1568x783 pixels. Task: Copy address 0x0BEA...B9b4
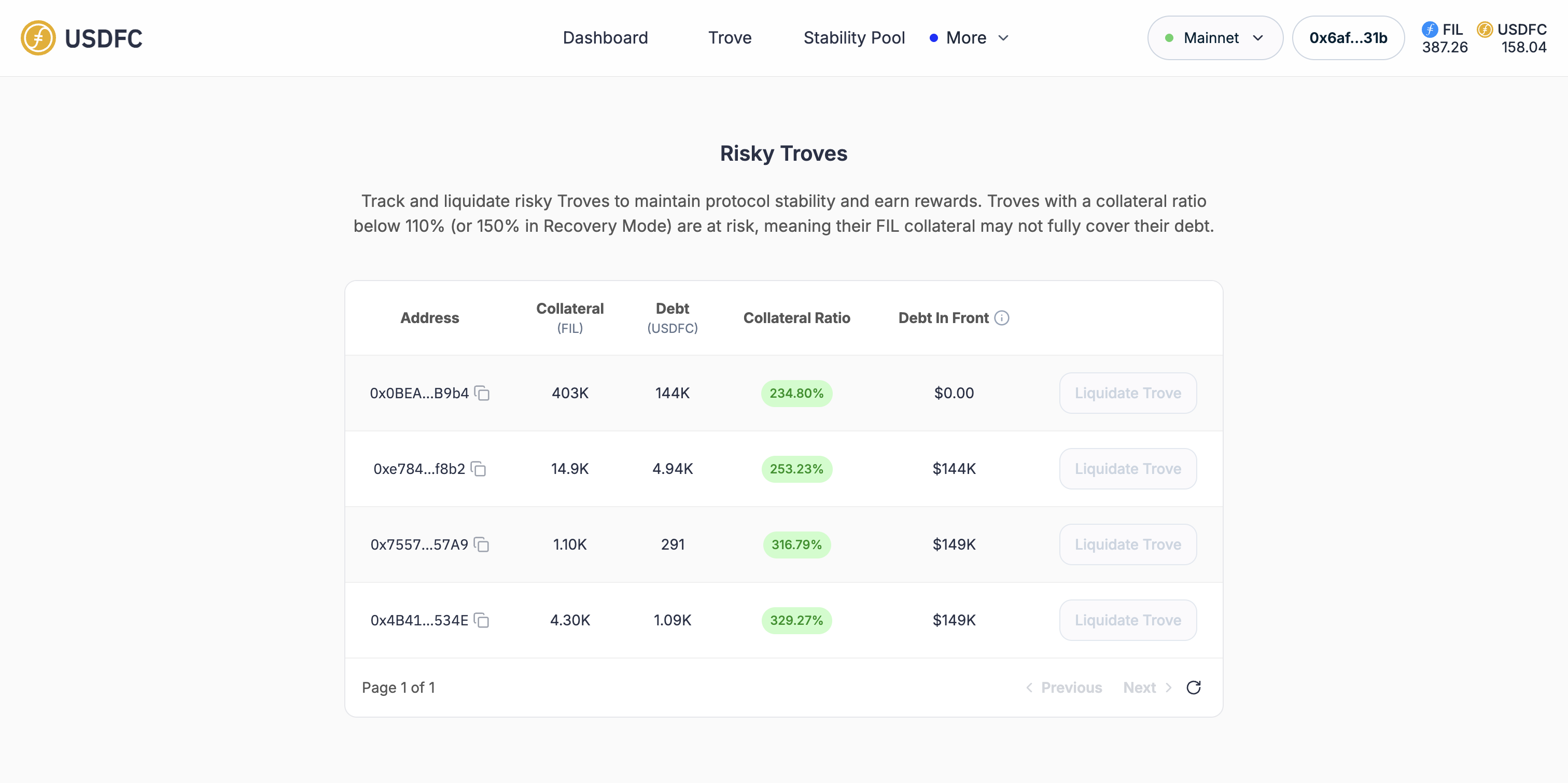click(x=482, y=394)
